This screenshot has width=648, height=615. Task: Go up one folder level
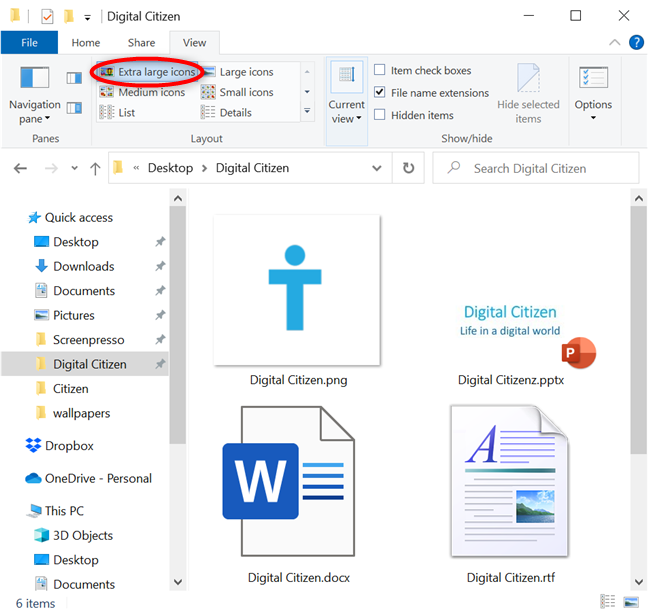click(x=95, y=168)
